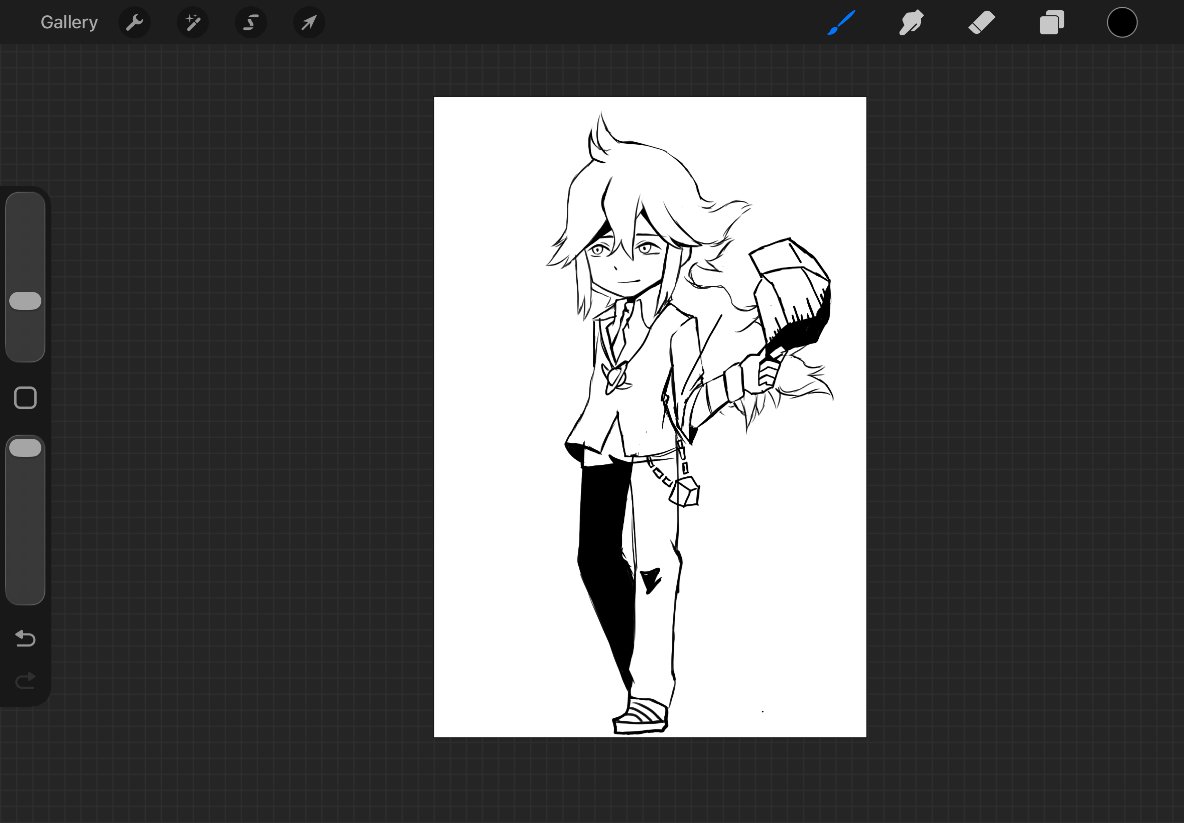Click the brush size slider handle

(25, 301)
